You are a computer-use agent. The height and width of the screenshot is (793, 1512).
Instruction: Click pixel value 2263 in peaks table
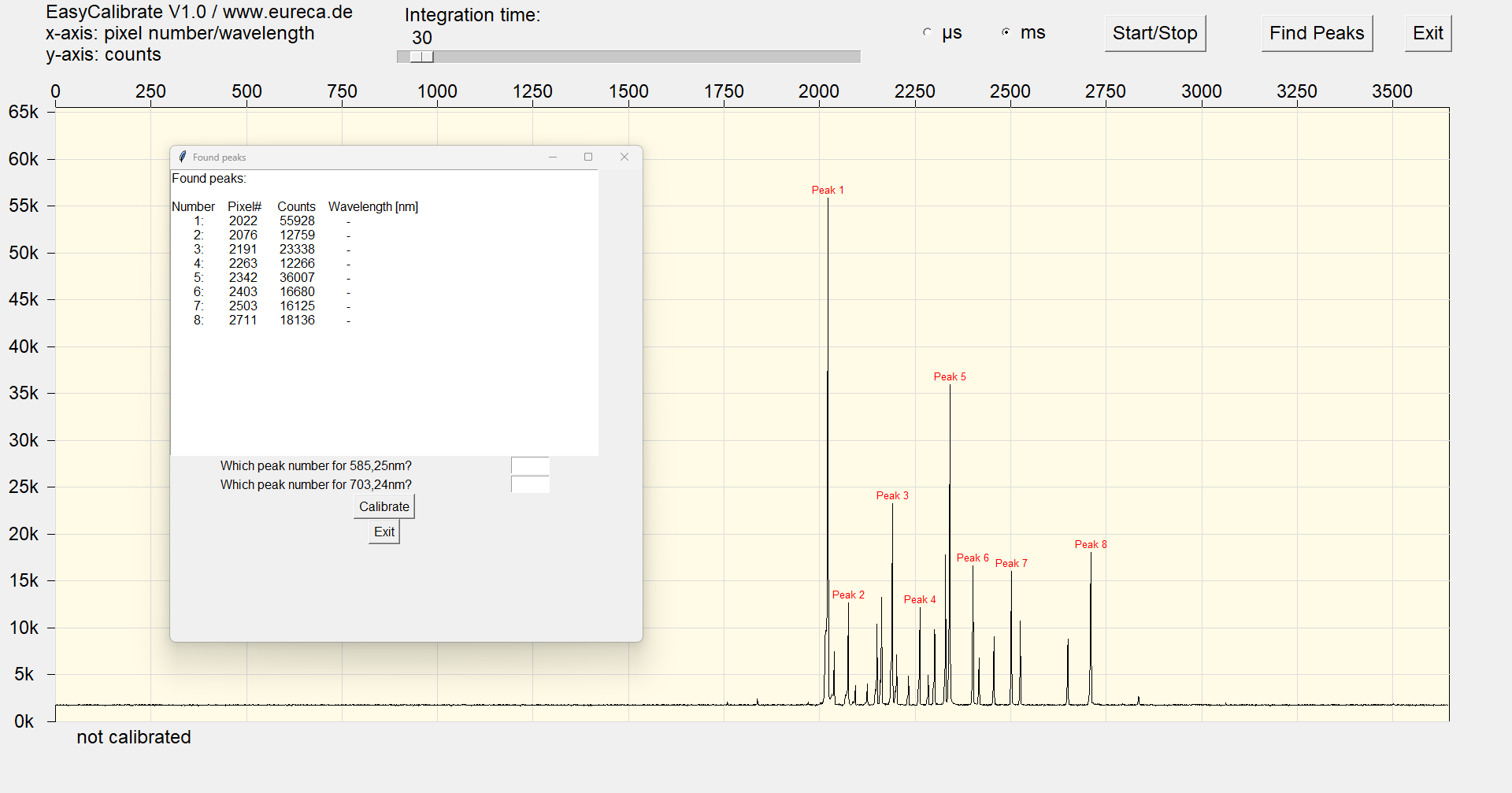(x=243, y=264)
